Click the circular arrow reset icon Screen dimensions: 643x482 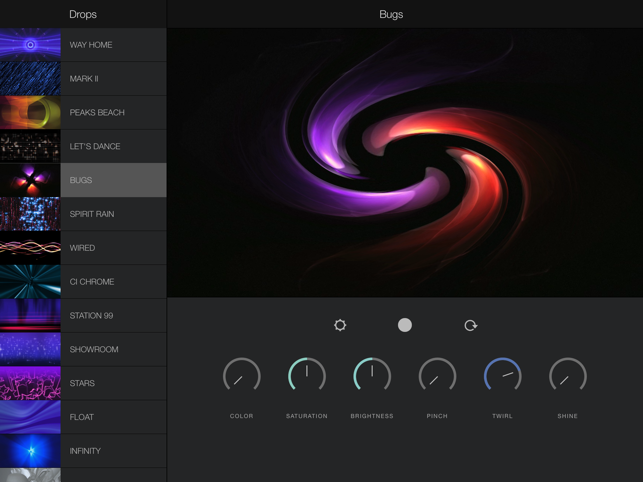point(470,325)
